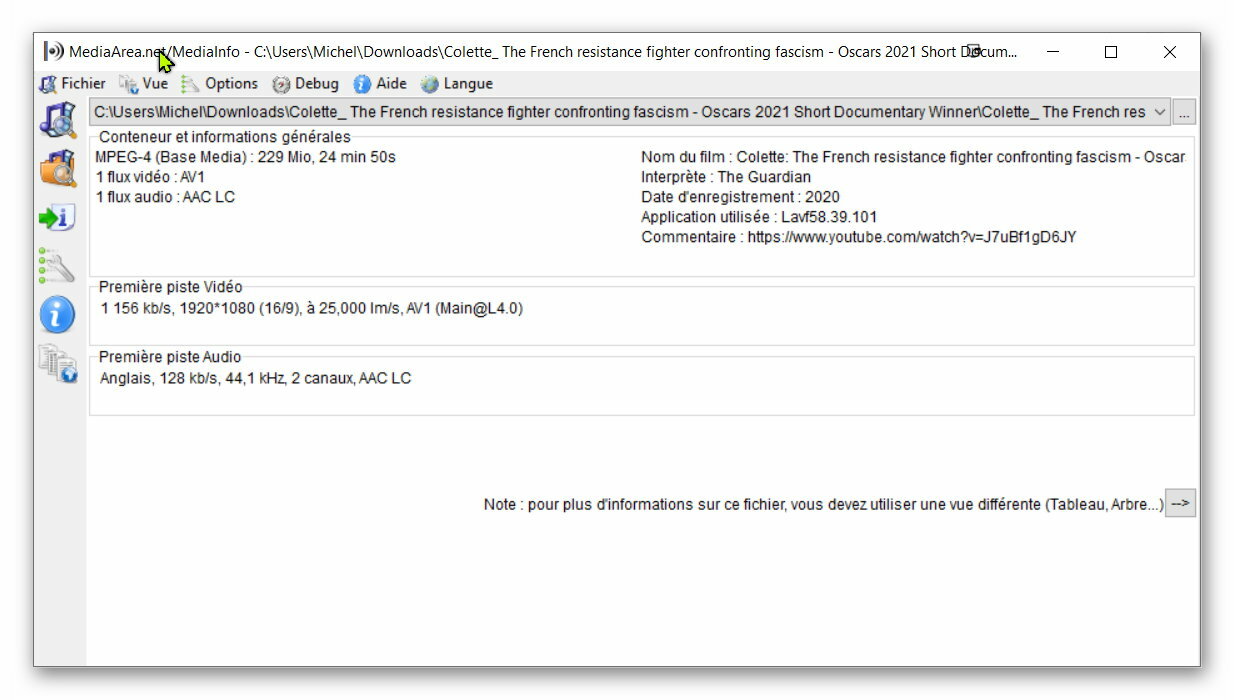Click the 'Note : pour plus d'informations' text
1234x700 pixels.
tap(823, 505)
